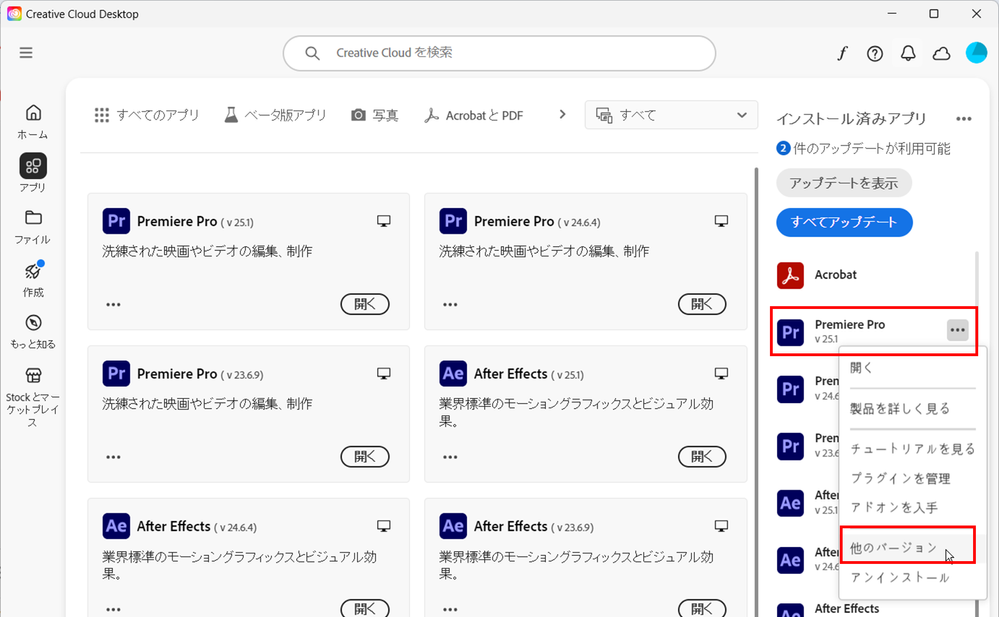Click Premiere Pro v25.1 icon in installed list
The width and height of the screenshot is (999, 617).
[790, 332]
